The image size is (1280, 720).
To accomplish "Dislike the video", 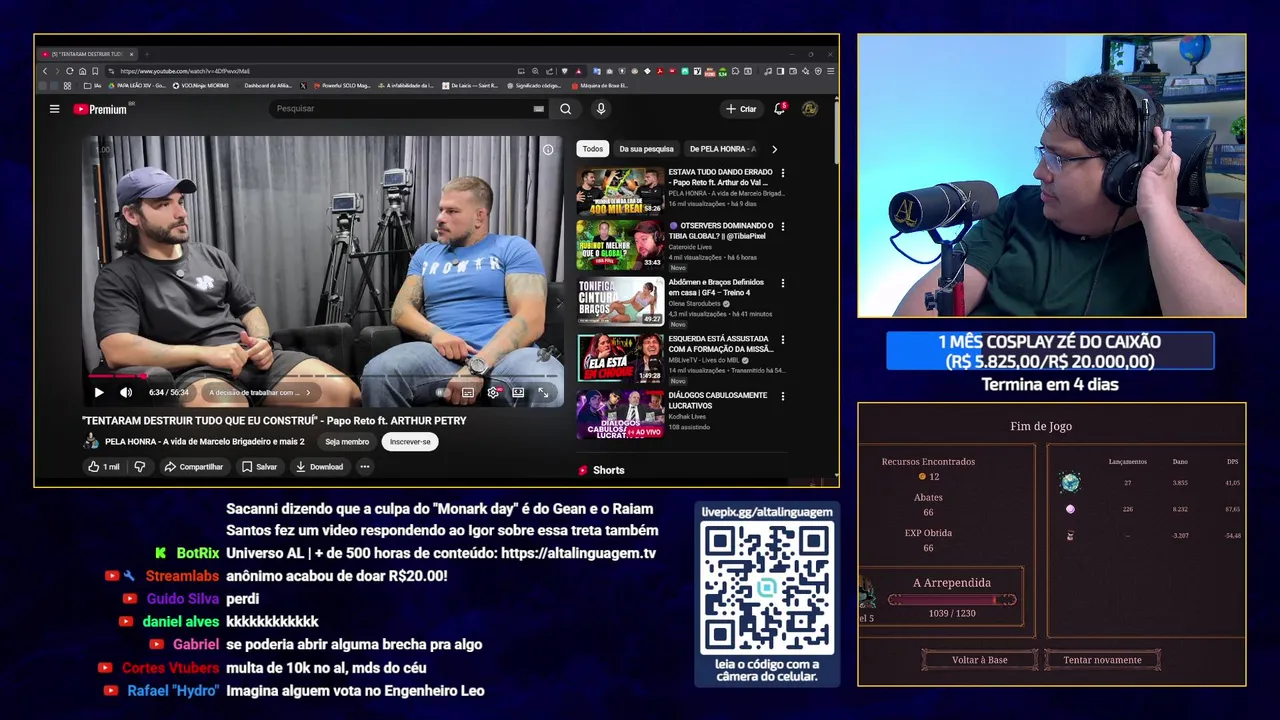I will click(140, 467).
